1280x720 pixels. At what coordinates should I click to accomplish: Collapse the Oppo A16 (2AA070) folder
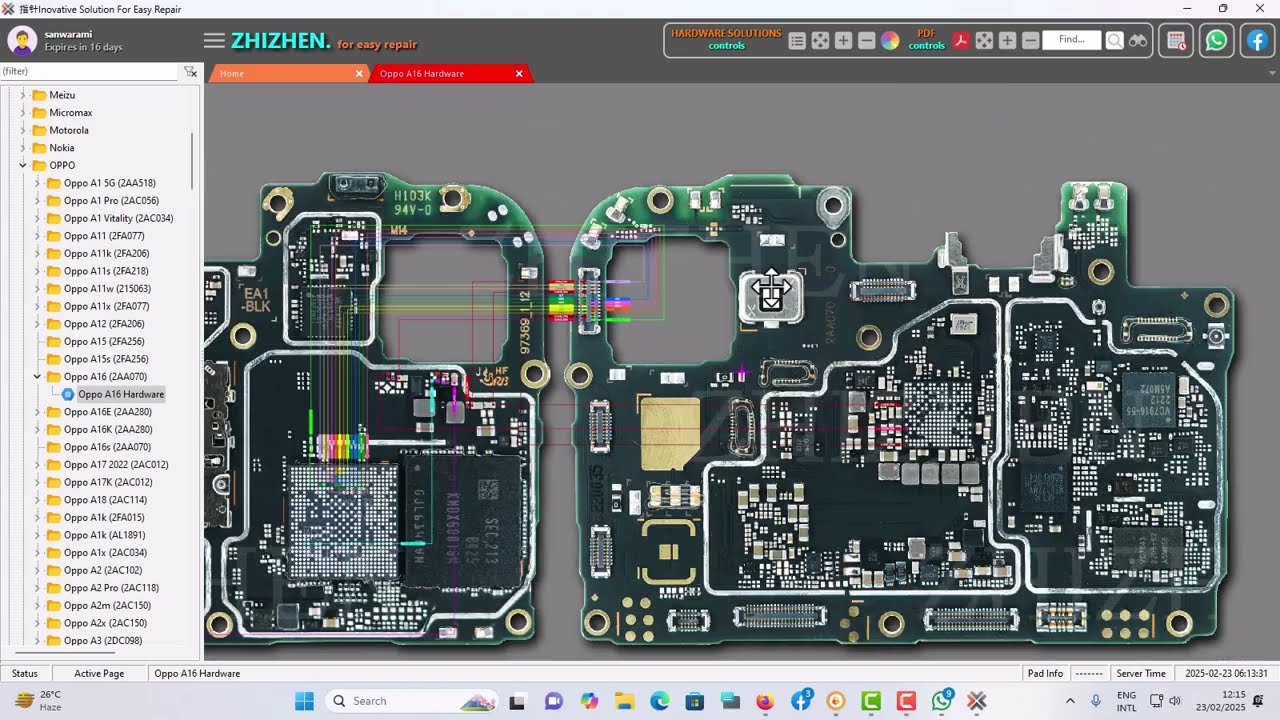click(37, 377)
